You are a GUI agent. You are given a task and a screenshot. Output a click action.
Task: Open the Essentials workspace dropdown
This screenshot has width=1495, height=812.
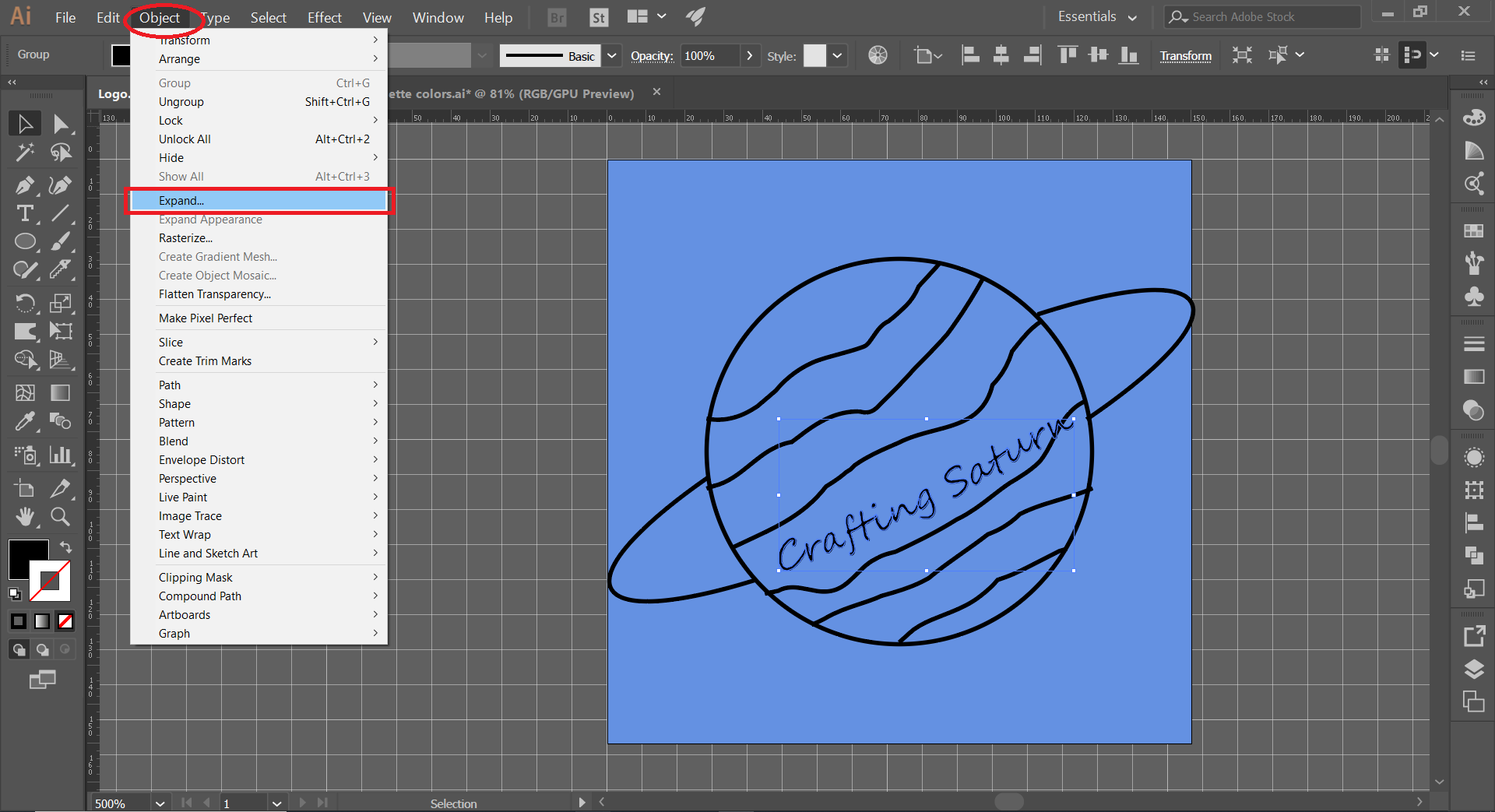tap(1097, 17)
